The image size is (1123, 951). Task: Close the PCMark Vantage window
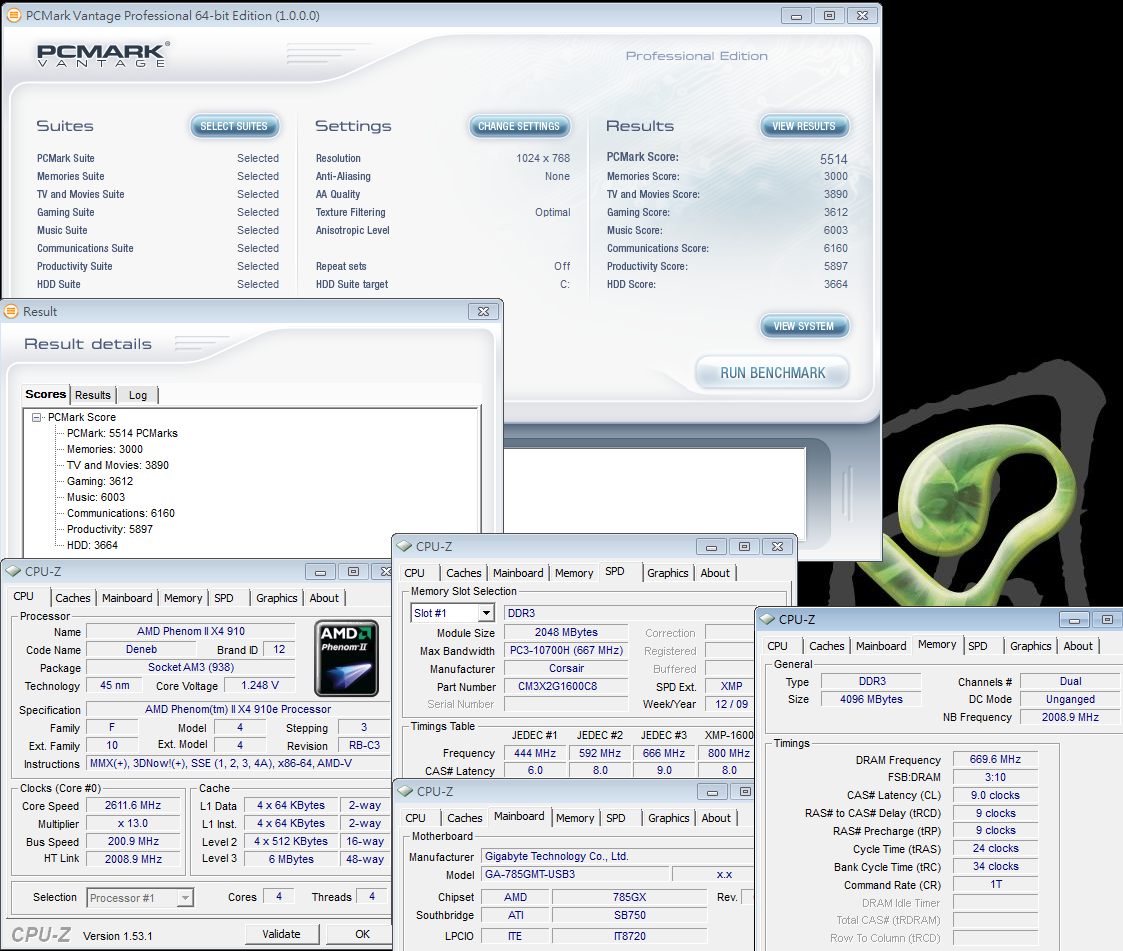pos(862,16)
